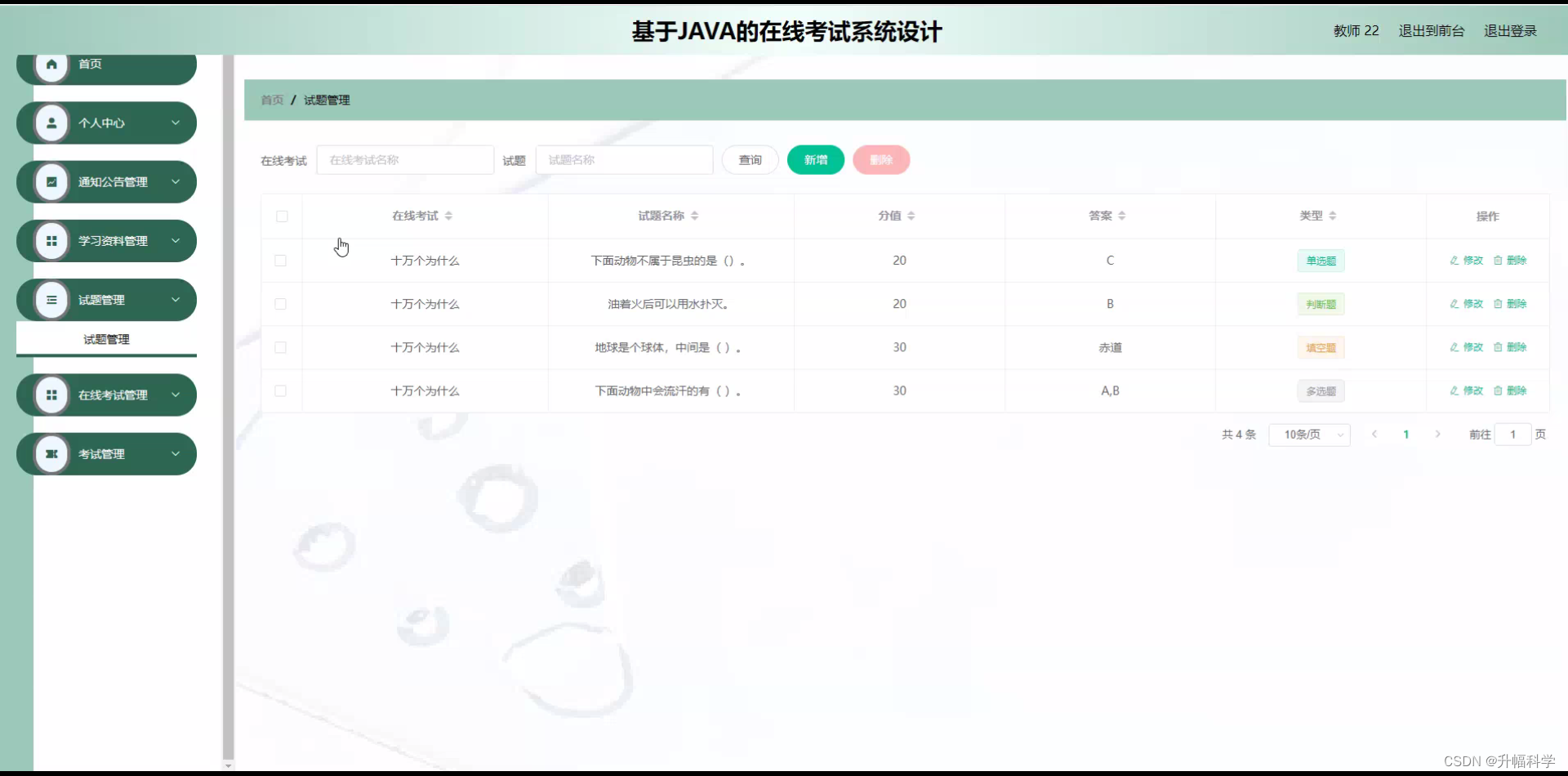
Task: Expand the 个人中心 menu chevron
Action: [176, 123]
